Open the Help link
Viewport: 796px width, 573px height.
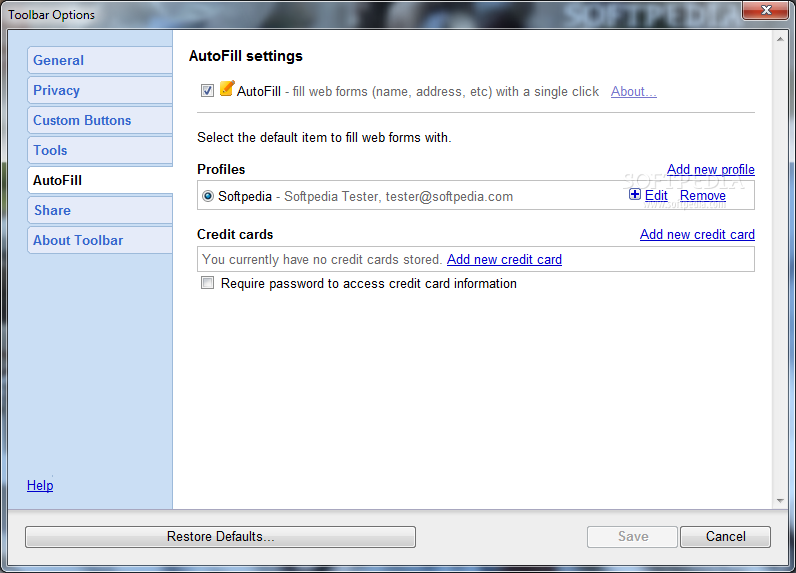tap(40, 485)
